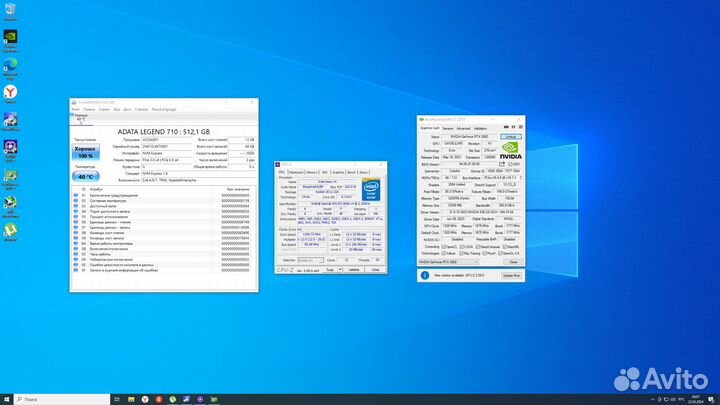Click CPU-Z Validate button

coord(354,270)
